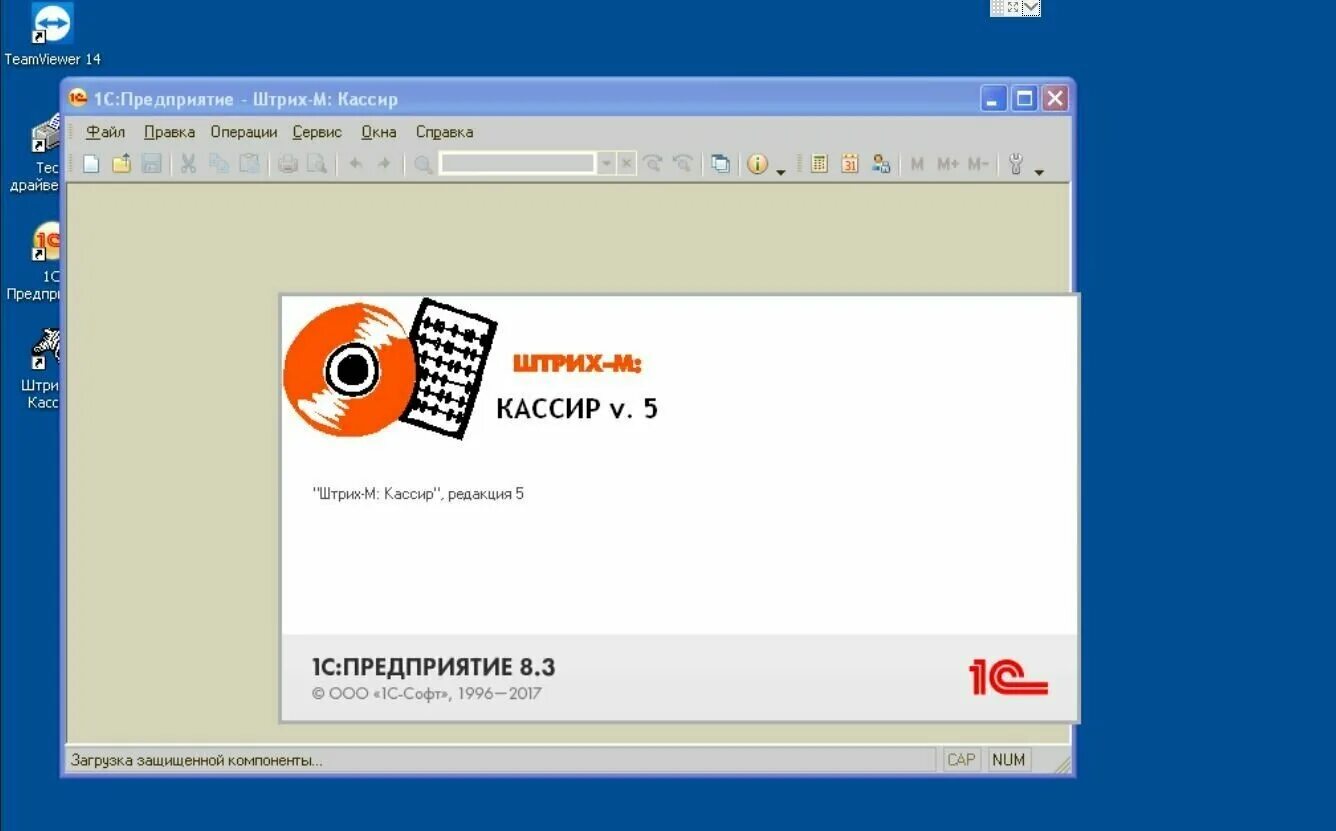Click the 'Загрузка защищенной компоненты...' status text

(x=196, y=760)
